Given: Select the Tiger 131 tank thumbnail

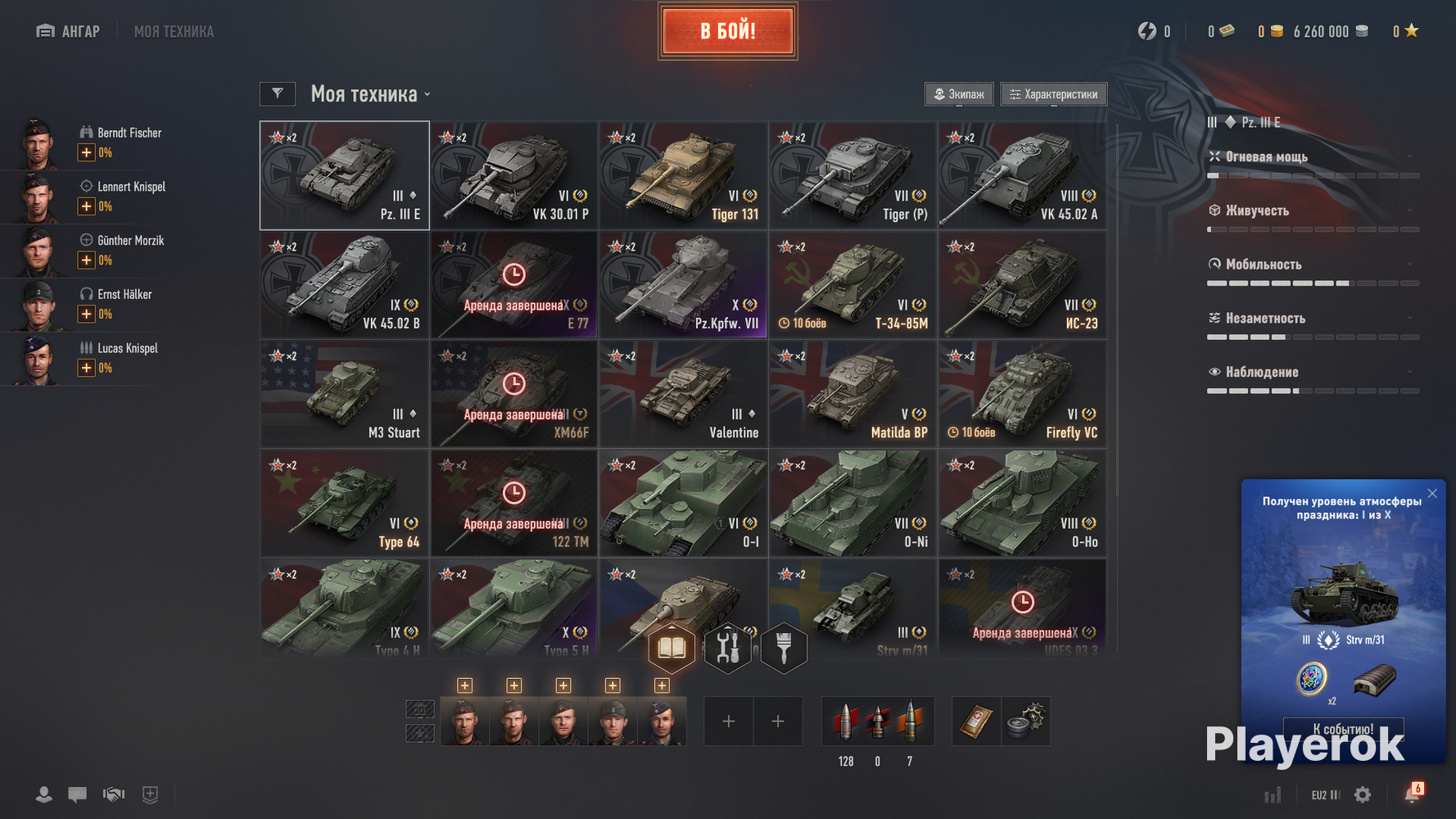Looking at the screenshot, I should [x=683, y=175].
